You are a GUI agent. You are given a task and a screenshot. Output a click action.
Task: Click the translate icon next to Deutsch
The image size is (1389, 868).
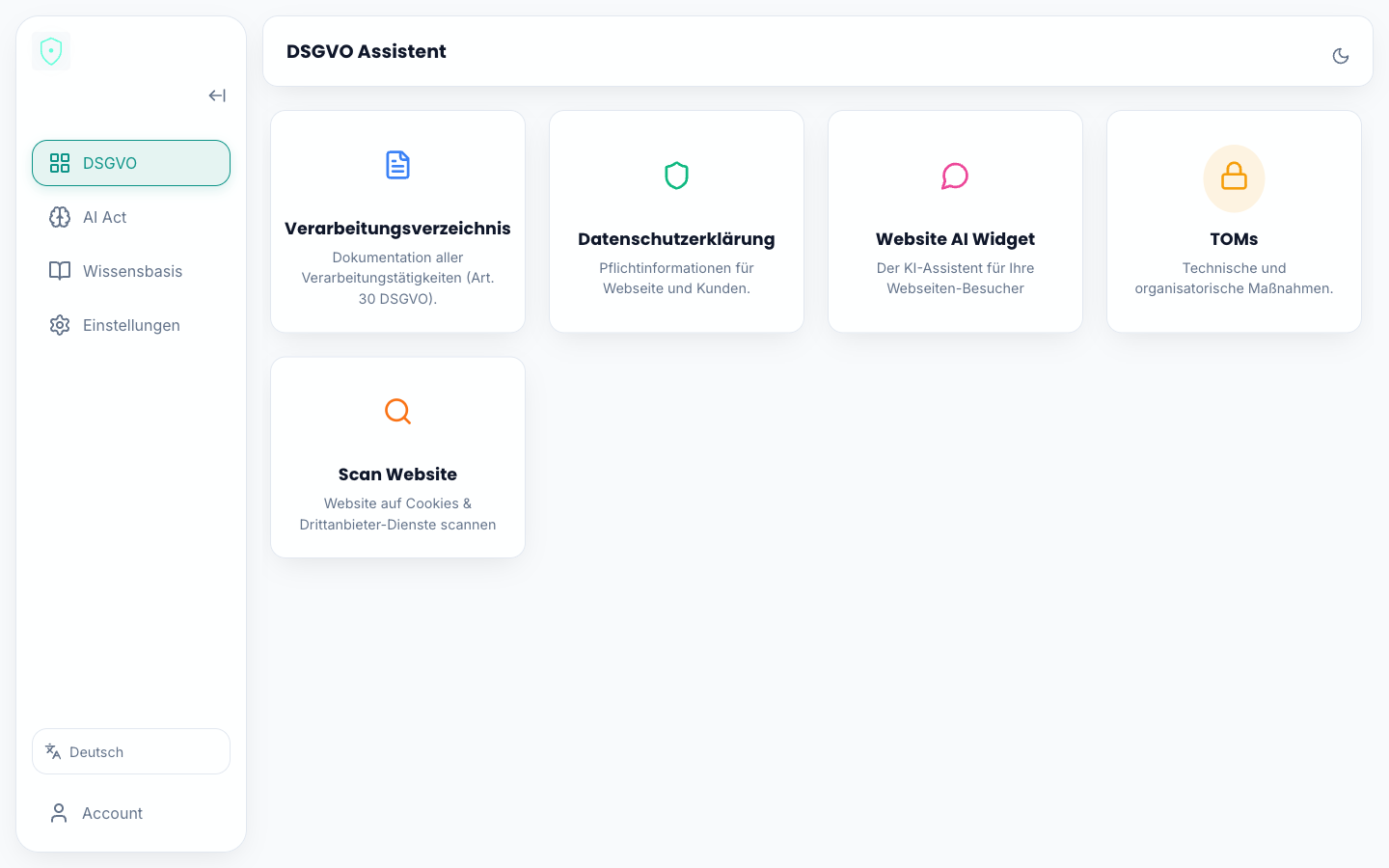pyautogui.click(x=52, y=751)
